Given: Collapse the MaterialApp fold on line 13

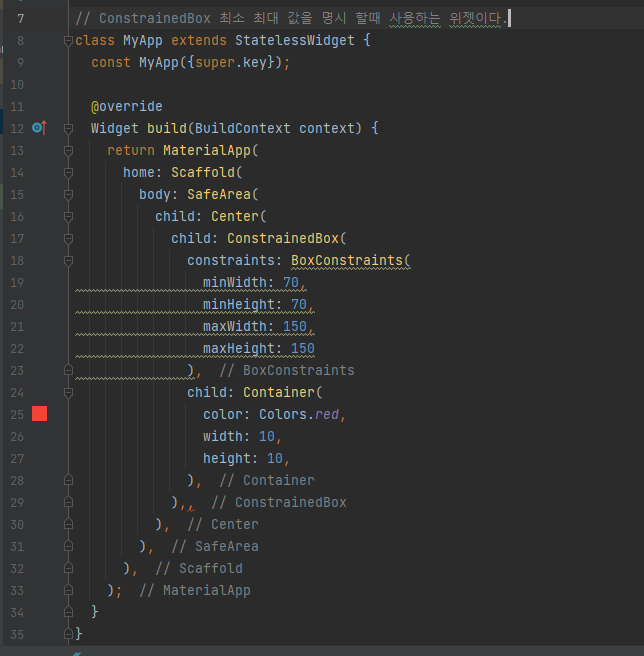Looking at the screenshot, I should point(68,150).
